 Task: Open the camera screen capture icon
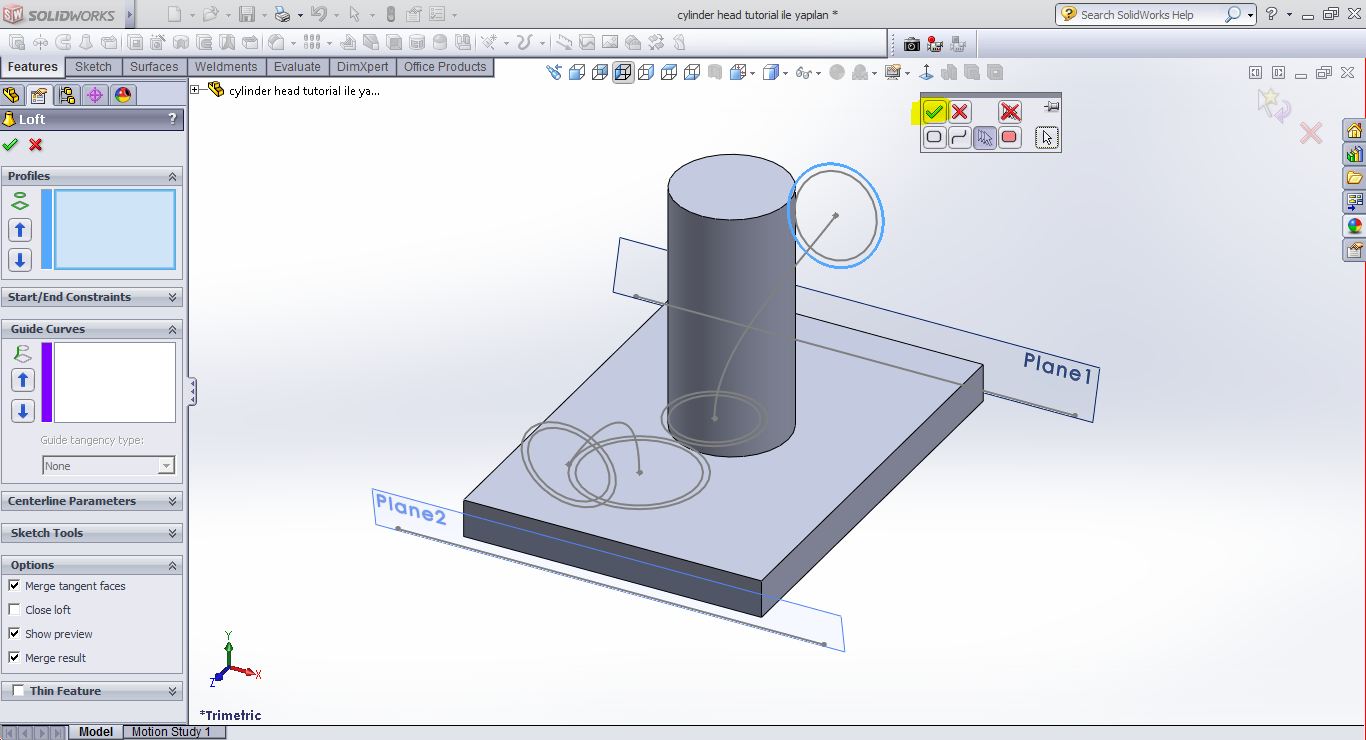coord(911,44)
